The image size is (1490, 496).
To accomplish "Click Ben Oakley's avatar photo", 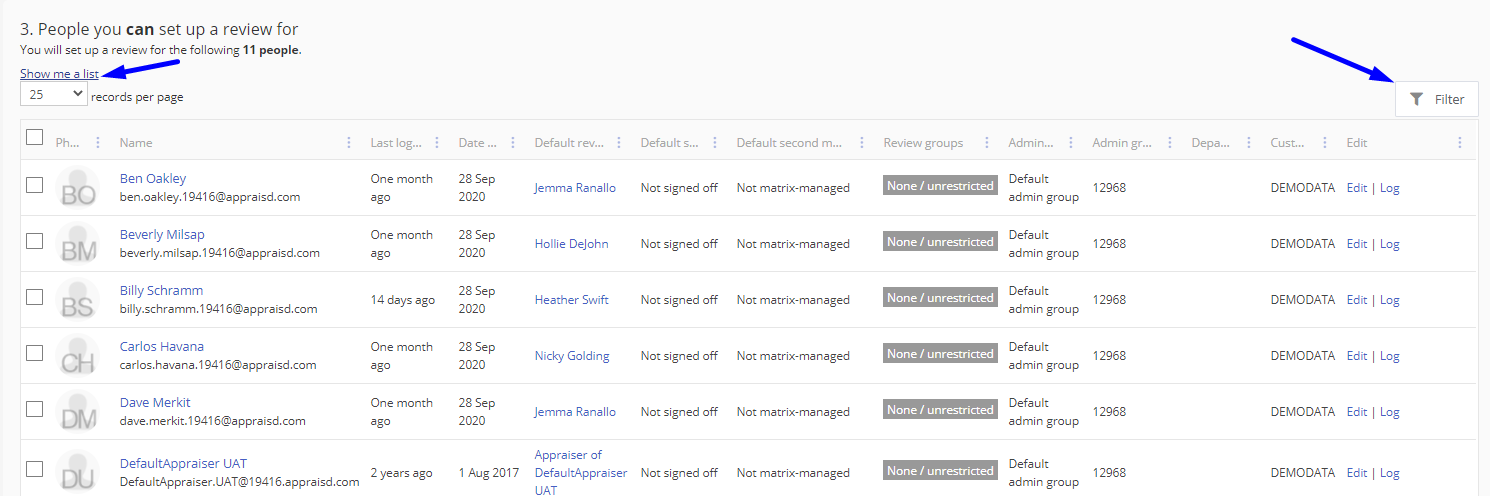I will [78, 188].
